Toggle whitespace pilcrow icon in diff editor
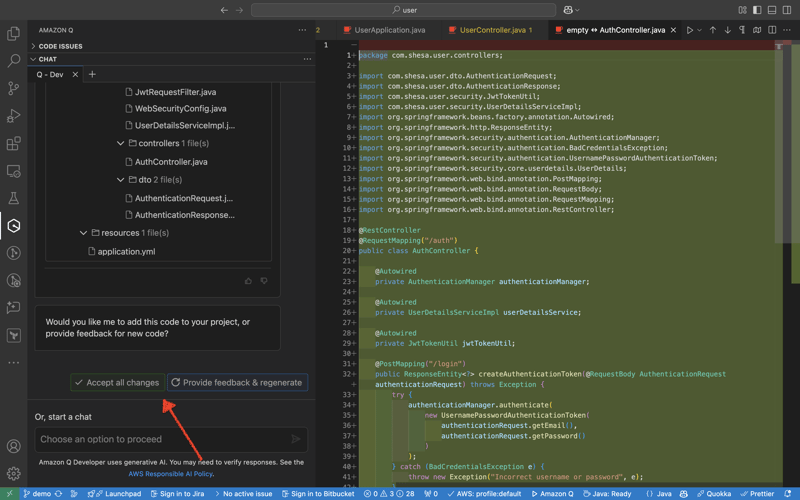The image size is (800, 500). tap(742, 30)
